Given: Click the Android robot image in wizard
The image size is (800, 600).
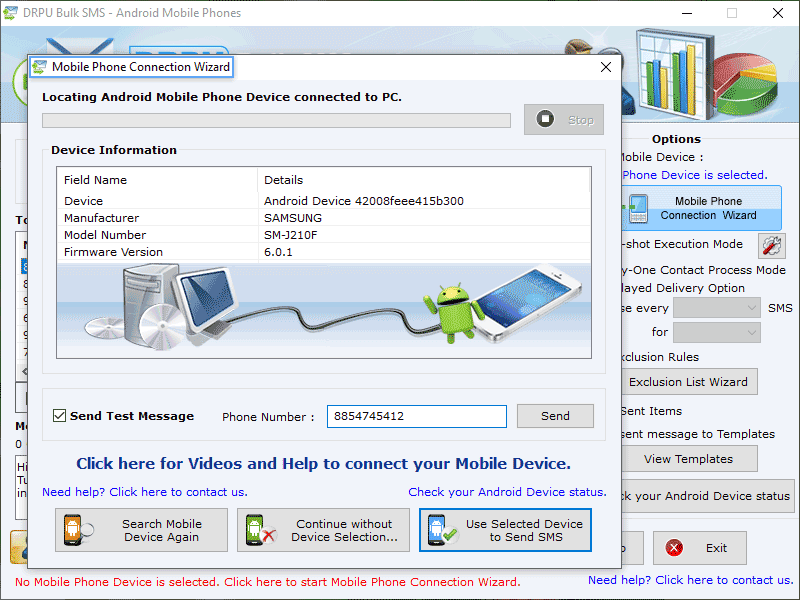Looking at the screenshot, I should (454, 313).
